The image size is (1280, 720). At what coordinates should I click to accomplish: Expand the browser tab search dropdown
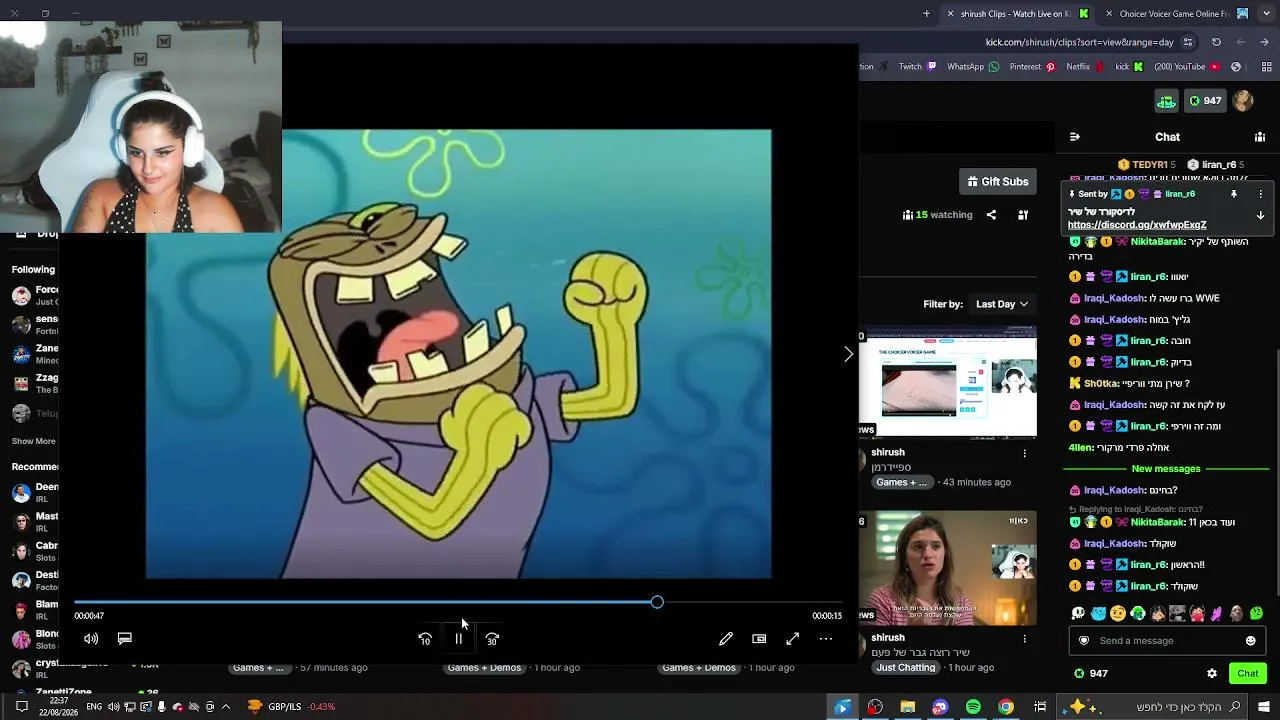(x=1266, y=14)
